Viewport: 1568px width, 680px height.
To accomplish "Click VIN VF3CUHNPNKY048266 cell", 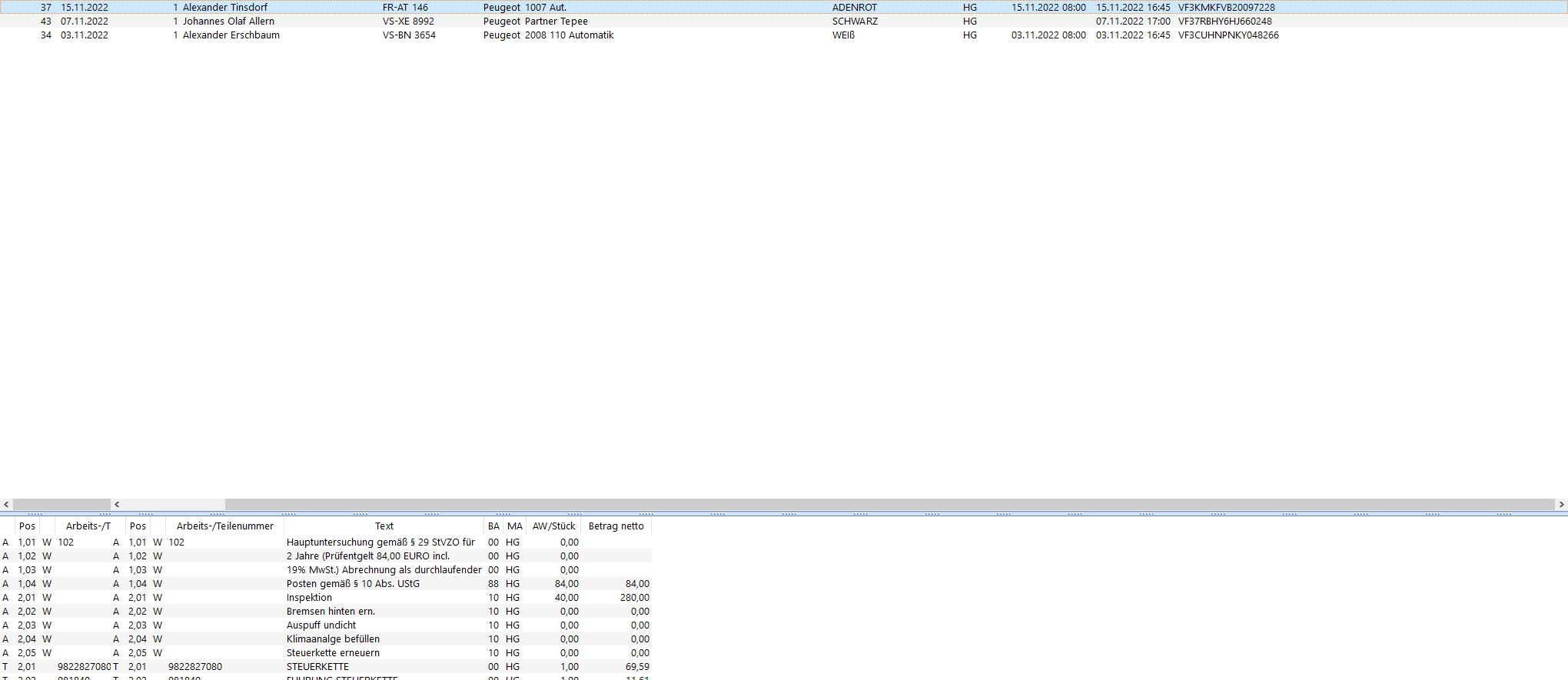I will pyautogui.click(x=1228, y=35).
